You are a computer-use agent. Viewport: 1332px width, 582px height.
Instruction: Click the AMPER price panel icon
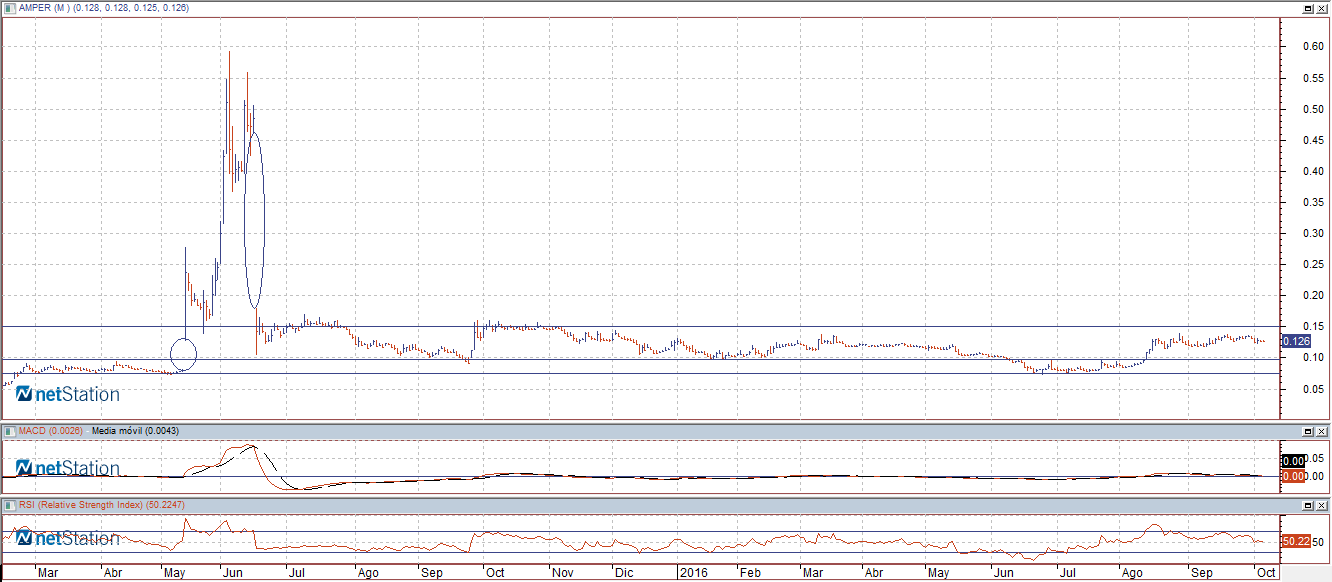tap(10, 8)
